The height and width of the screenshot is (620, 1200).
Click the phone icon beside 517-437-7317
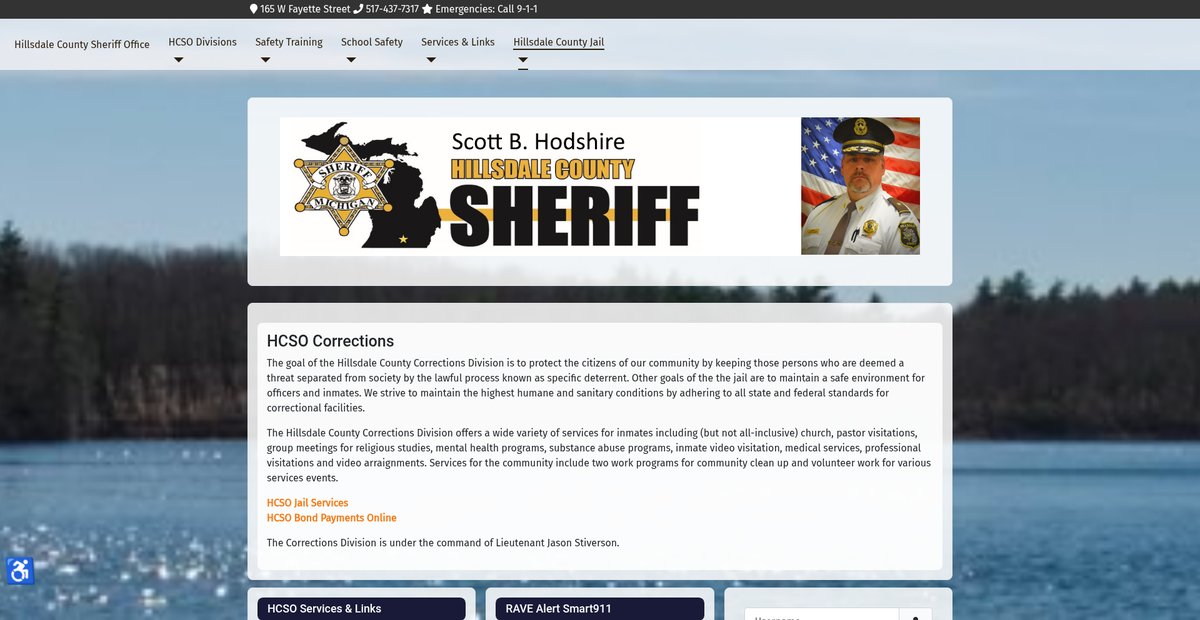[x=358, y=9]
